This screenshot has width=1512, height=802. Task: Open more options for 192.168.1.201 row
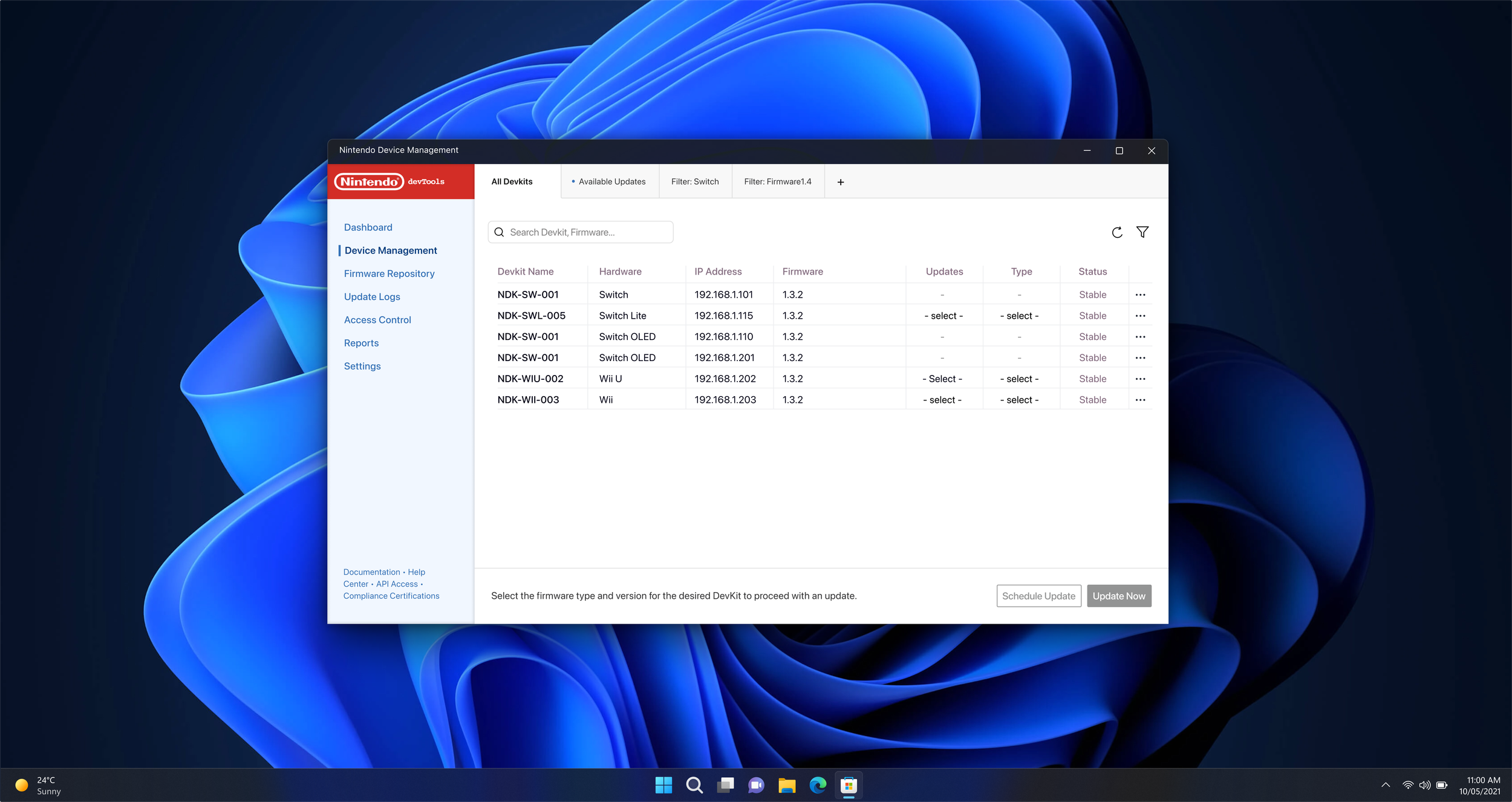(1140, 358)
